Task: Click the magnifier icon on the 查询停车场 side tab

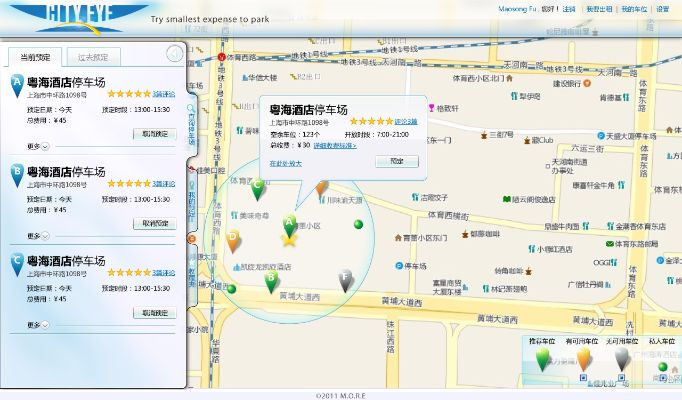Action: pyautogui.click(x=191, y=108)
